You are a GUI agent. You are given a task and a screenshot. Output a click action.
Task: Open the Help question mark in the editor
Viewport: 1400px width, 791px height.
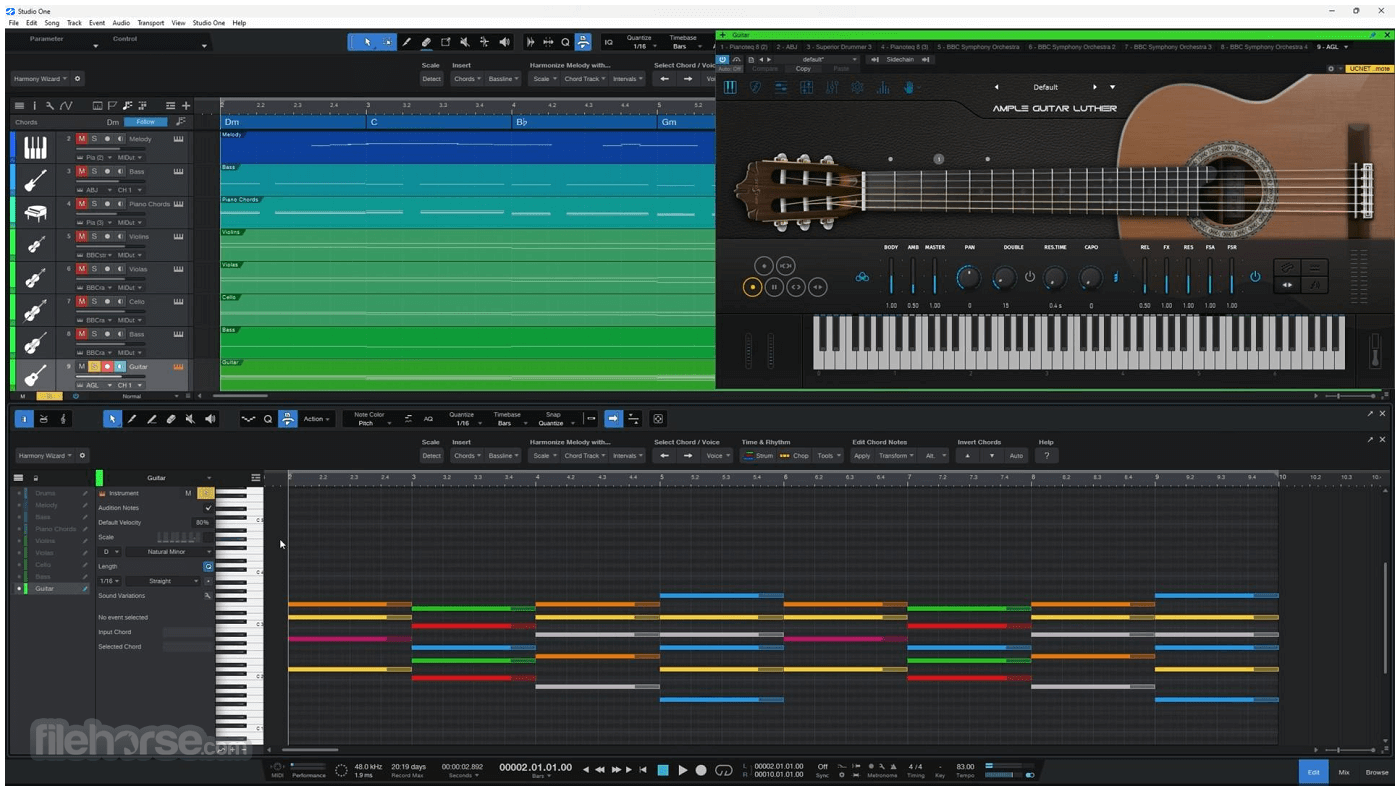coord(1047,456)
